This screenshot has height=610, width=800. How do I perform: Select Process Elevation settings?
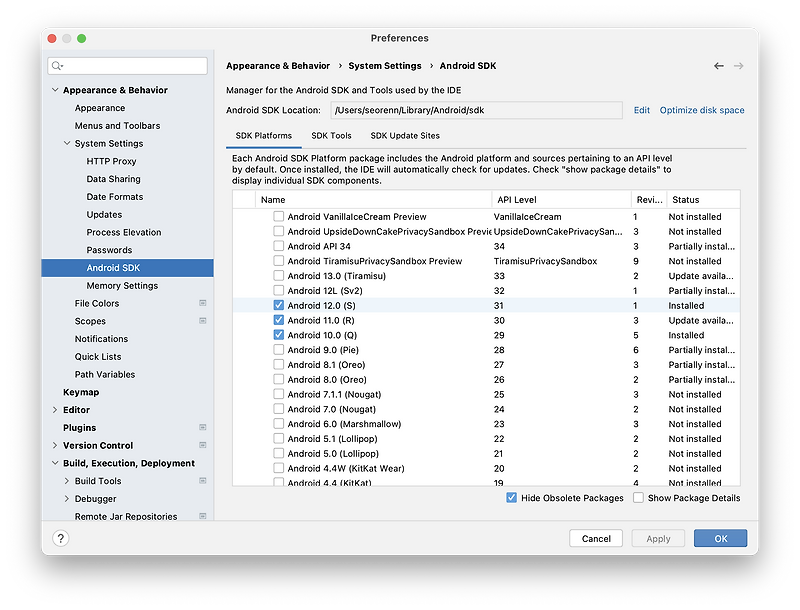[x=124, y=233]
